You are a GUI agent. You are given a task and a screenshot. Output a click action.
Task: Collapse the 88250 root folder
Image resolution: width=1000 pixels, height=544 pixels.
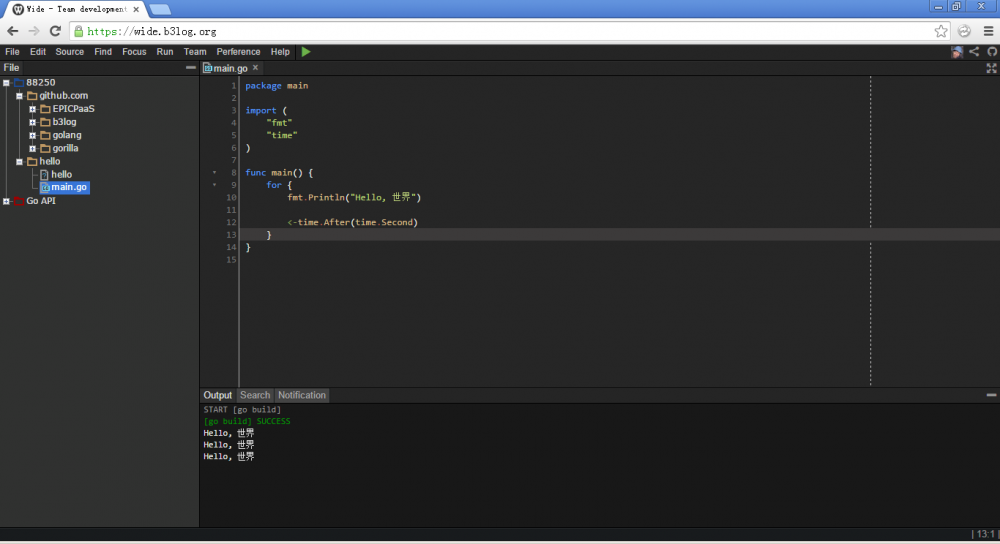pyautogui.click(x=7, y=83)
